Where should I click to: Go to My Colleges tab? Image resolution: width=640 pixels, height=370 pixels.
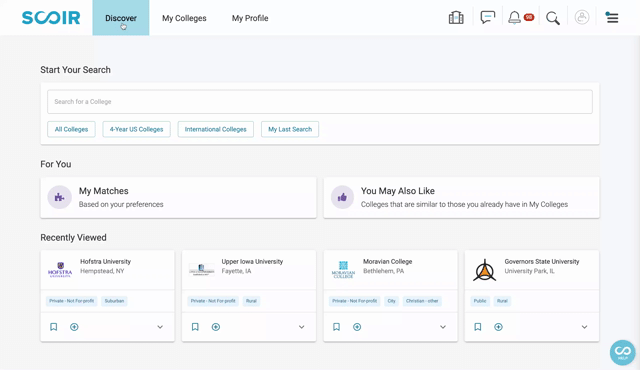point(184,18)
